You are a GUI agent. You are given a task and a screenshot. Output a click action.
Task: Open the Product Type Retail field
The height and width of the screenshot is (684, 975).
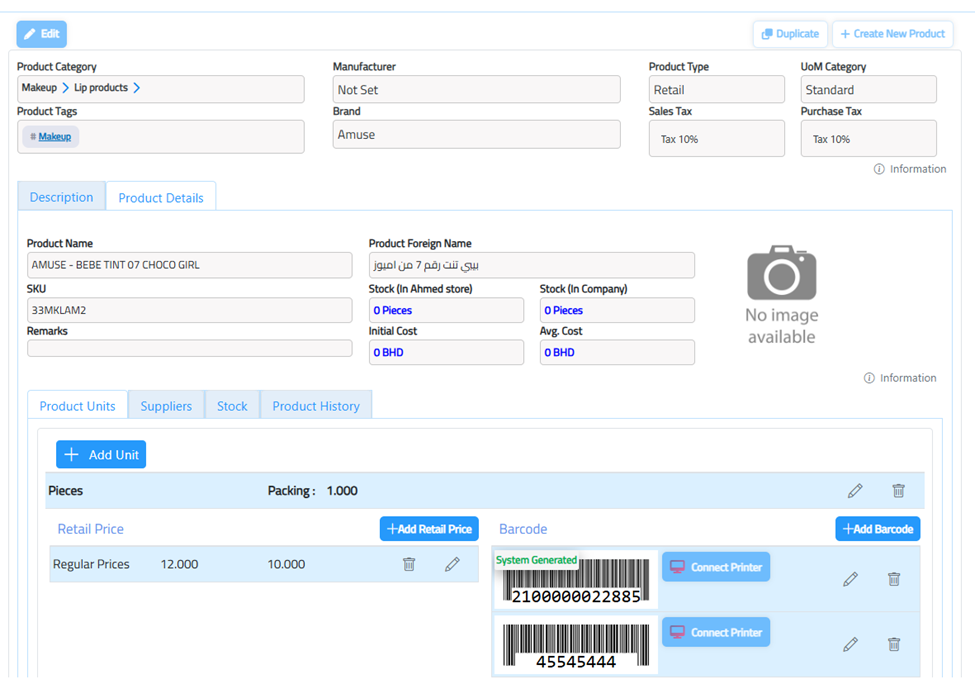[716, 90]
